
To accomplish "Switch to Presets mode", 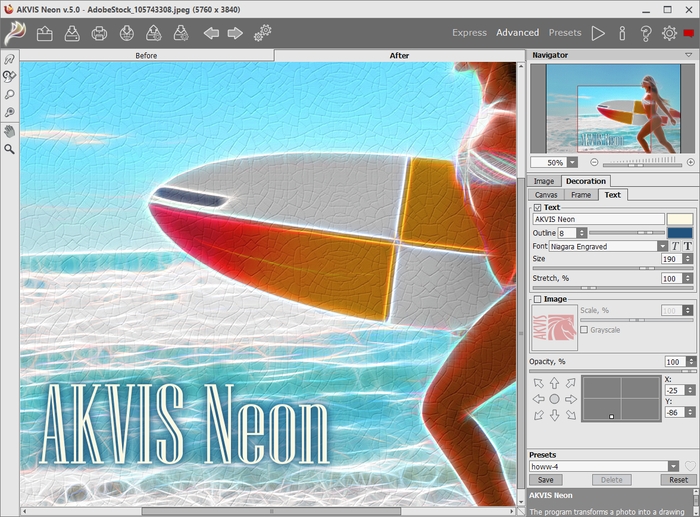I will pos(565,33).
